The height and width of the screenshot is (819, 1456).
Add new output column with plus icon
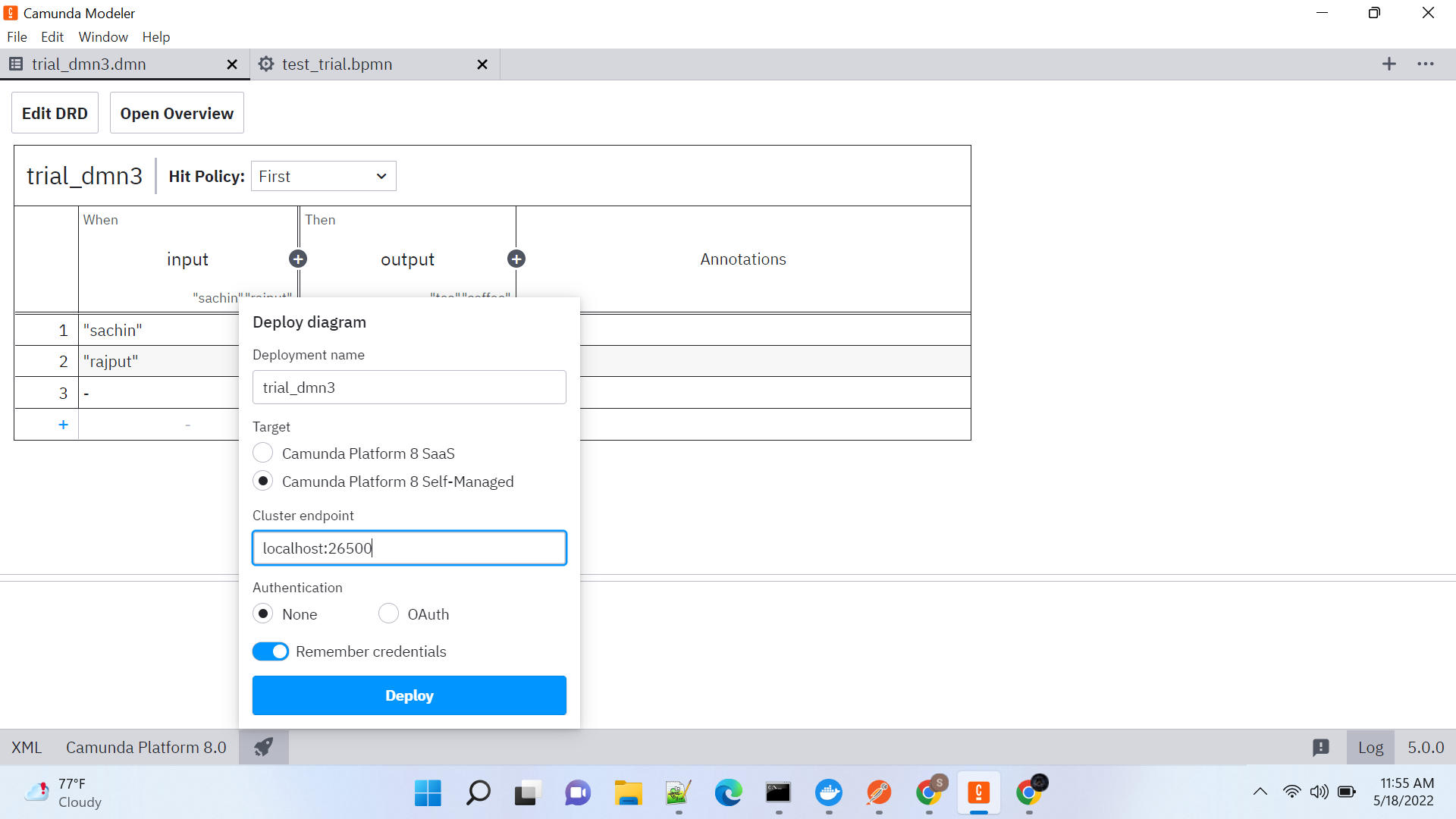[516, 259]
